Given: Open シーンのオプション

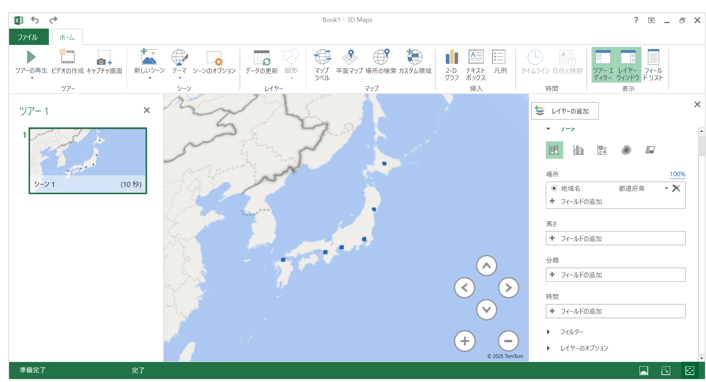Looking at the screenshot, I should pyautogui.click(x=214, y=62).
